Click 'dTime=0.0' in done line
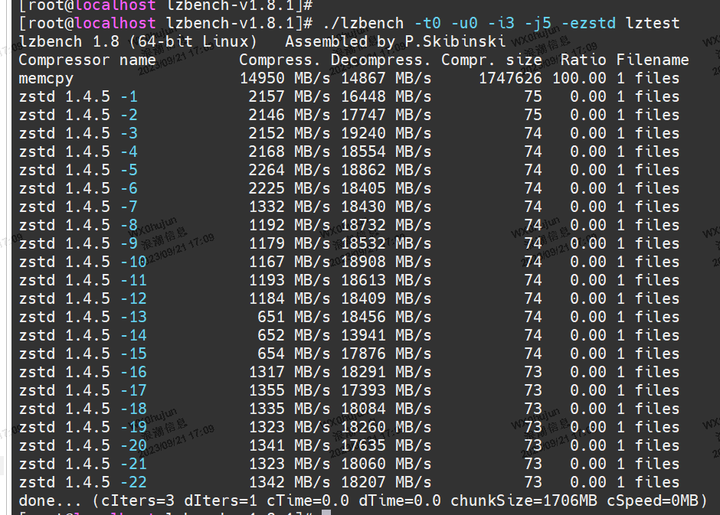The width and height of the screenshot is (720, 515). [x=400, y=501]
